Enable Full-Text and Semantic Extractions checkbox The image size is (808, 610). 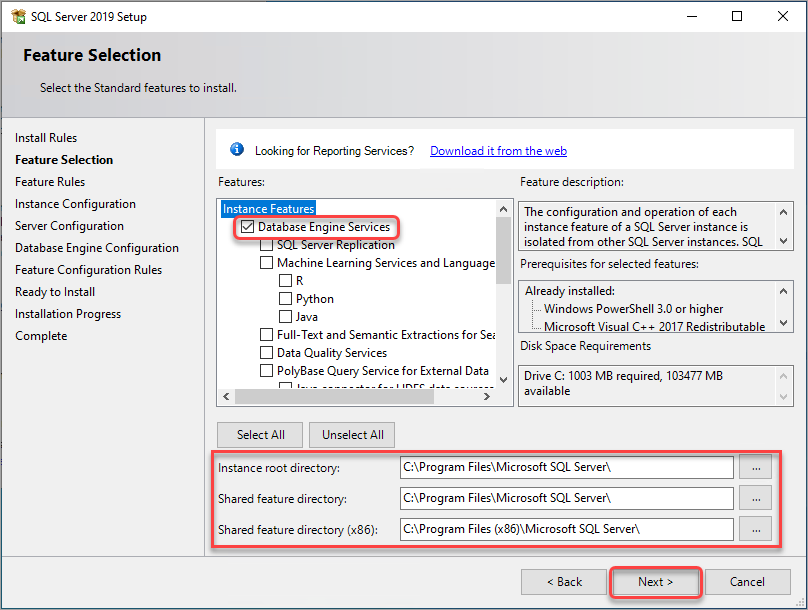[x=266, y=335]
